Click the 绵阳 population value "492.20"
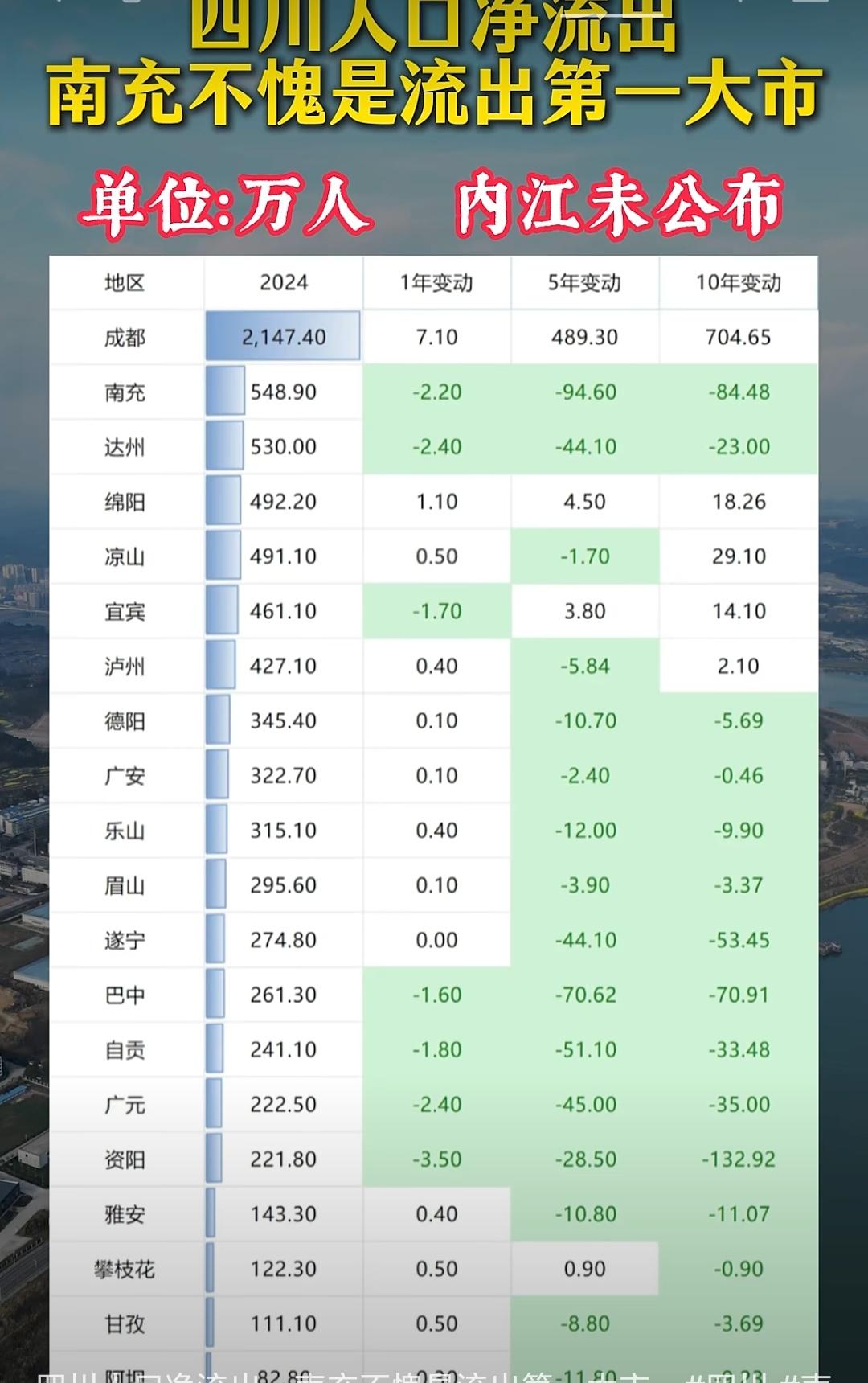 tap(284, 501)
